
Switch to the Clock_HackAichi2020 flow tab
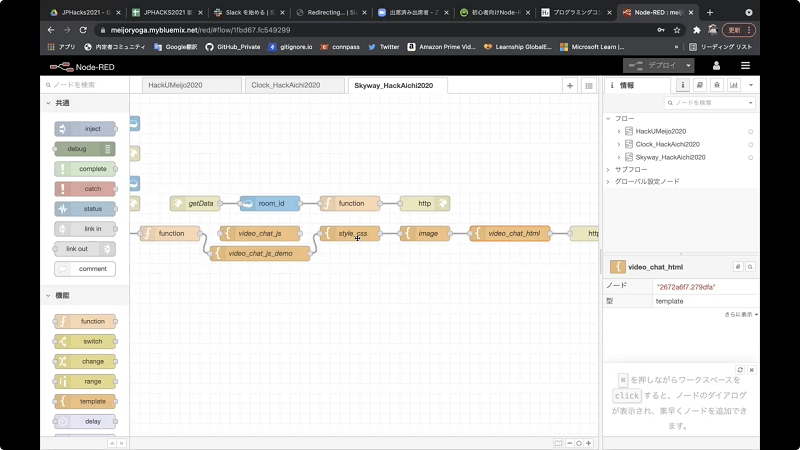coord(285,86)
